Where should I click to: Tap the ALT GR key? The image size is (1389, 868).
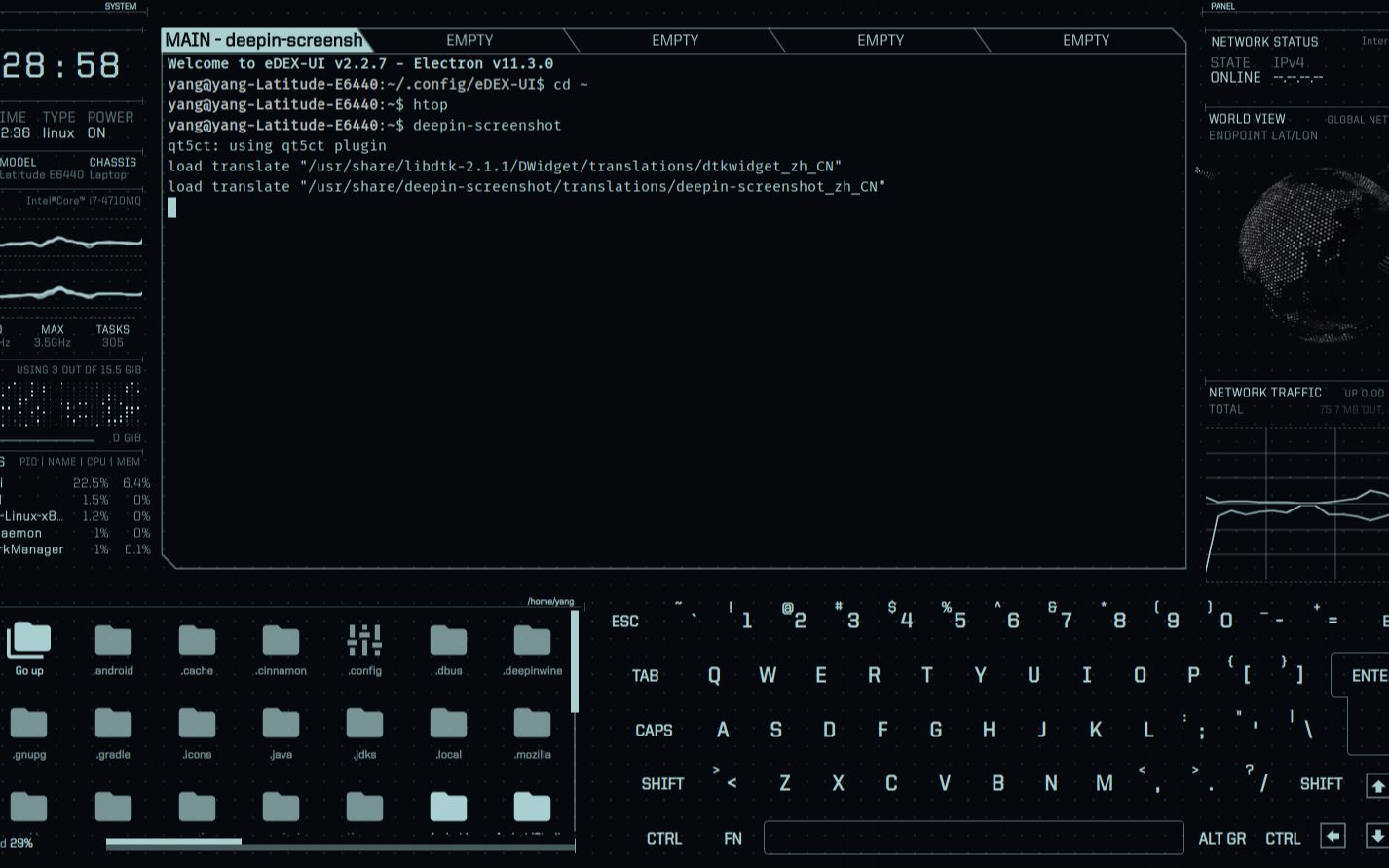pos(1221,838)
